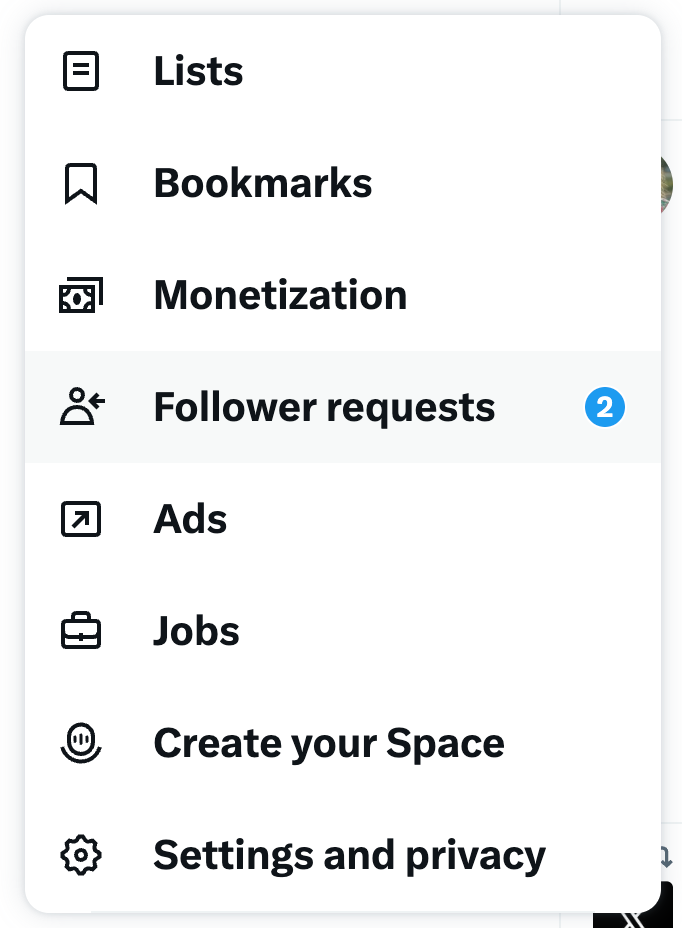Click the Monetization money icon
682x928 pixels.
click(81, 295)
